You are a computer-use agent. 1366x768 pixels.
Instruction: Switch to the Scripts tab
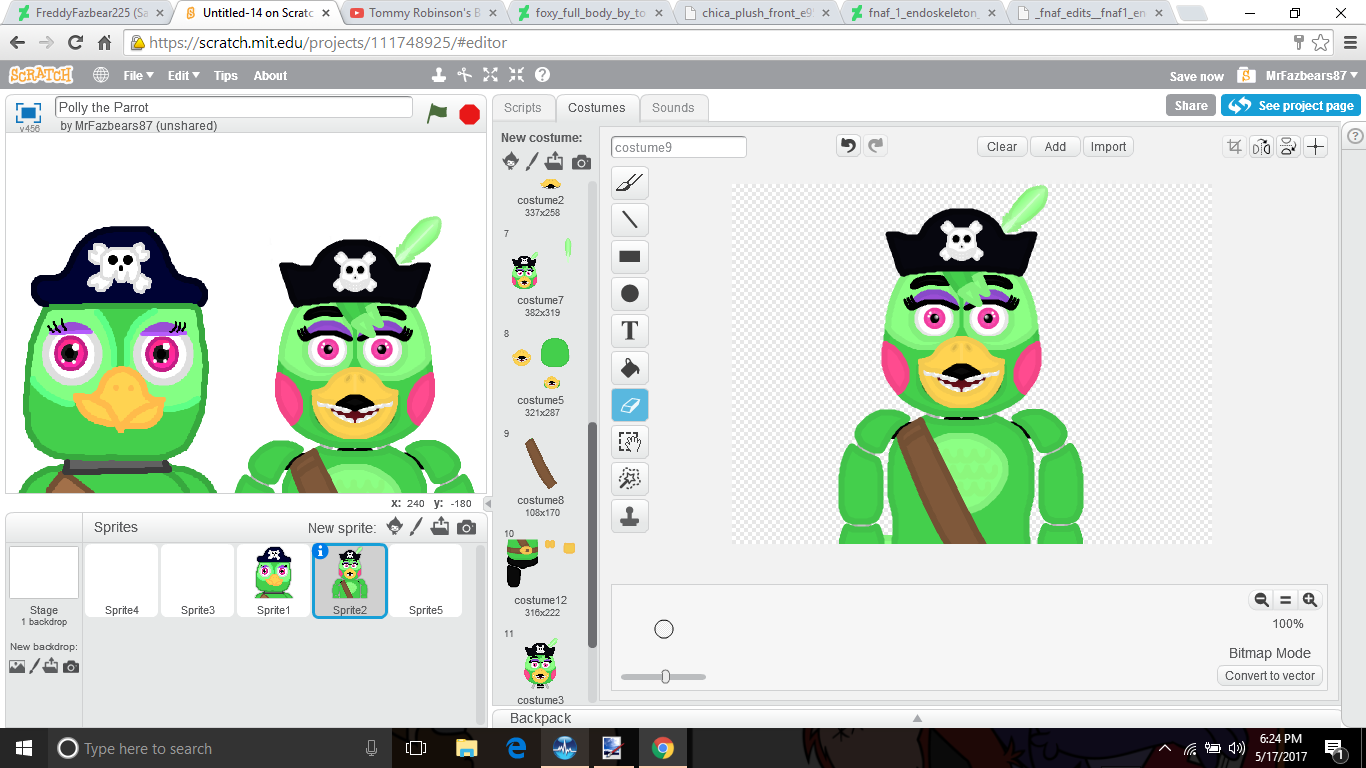522,108
